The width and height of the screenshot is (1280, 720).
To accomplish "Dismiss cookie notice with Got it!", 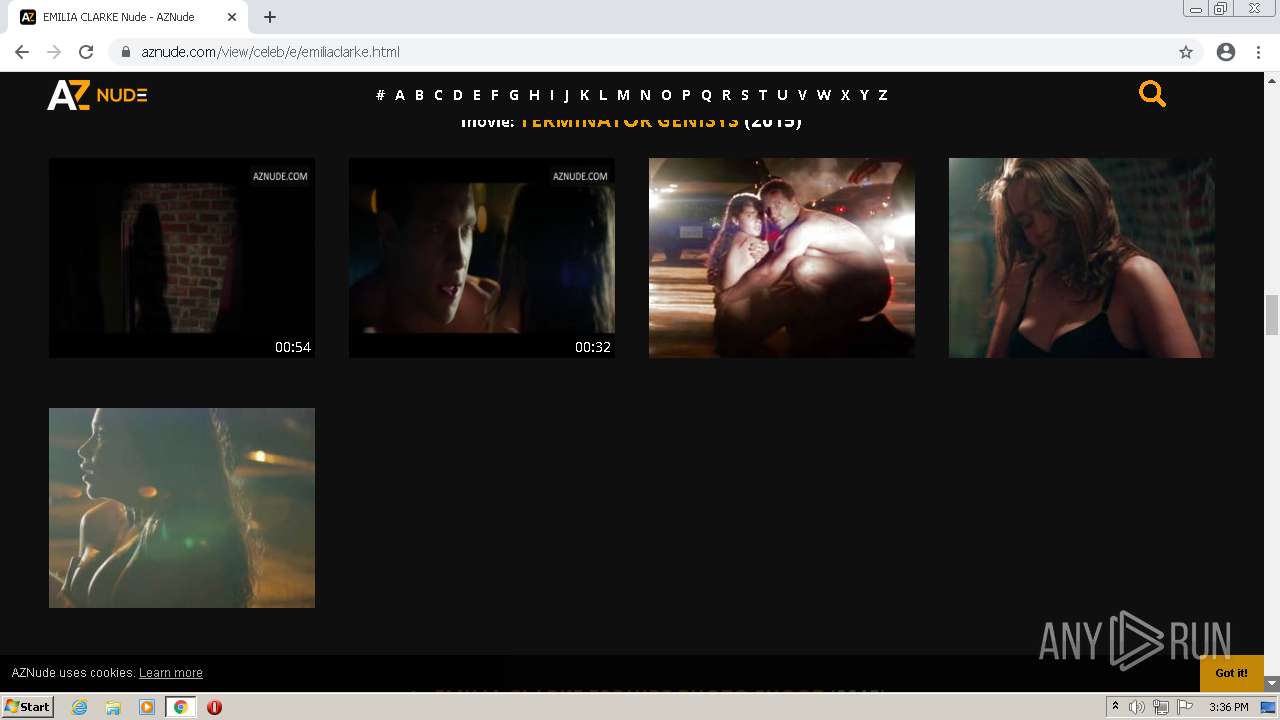I will 1231,673.
